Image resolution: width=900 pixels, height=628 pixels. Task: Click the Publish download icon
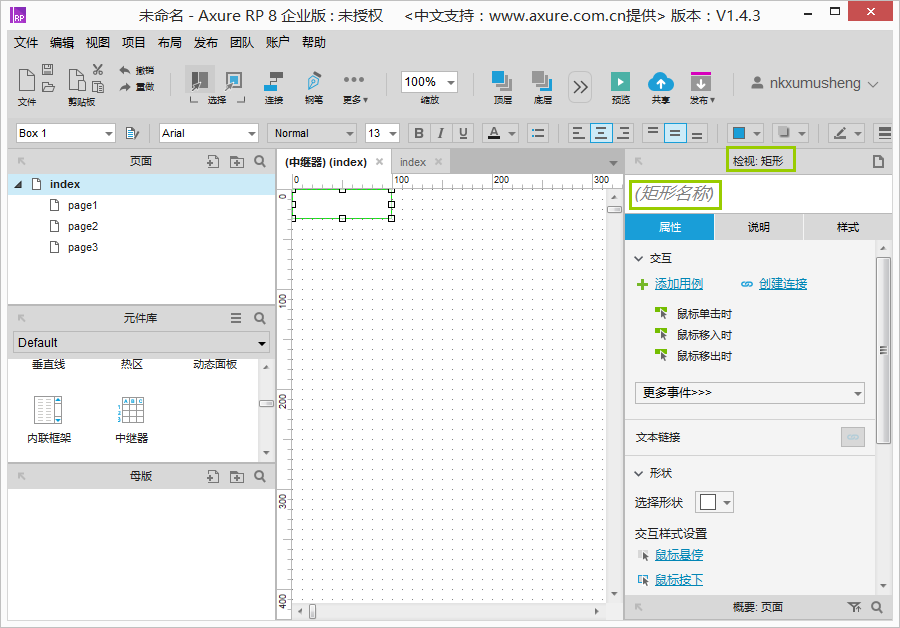click(x=701, y=82)
